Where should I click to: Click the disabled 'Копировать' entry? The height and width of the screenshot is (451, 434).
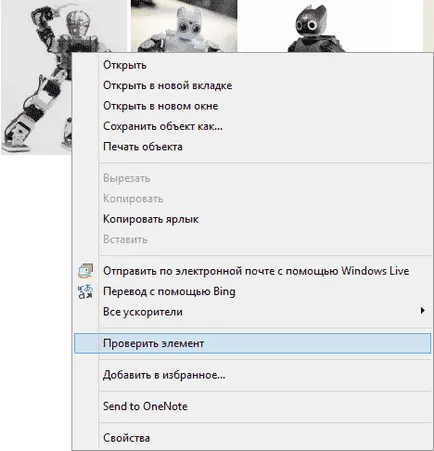point(252,199)
